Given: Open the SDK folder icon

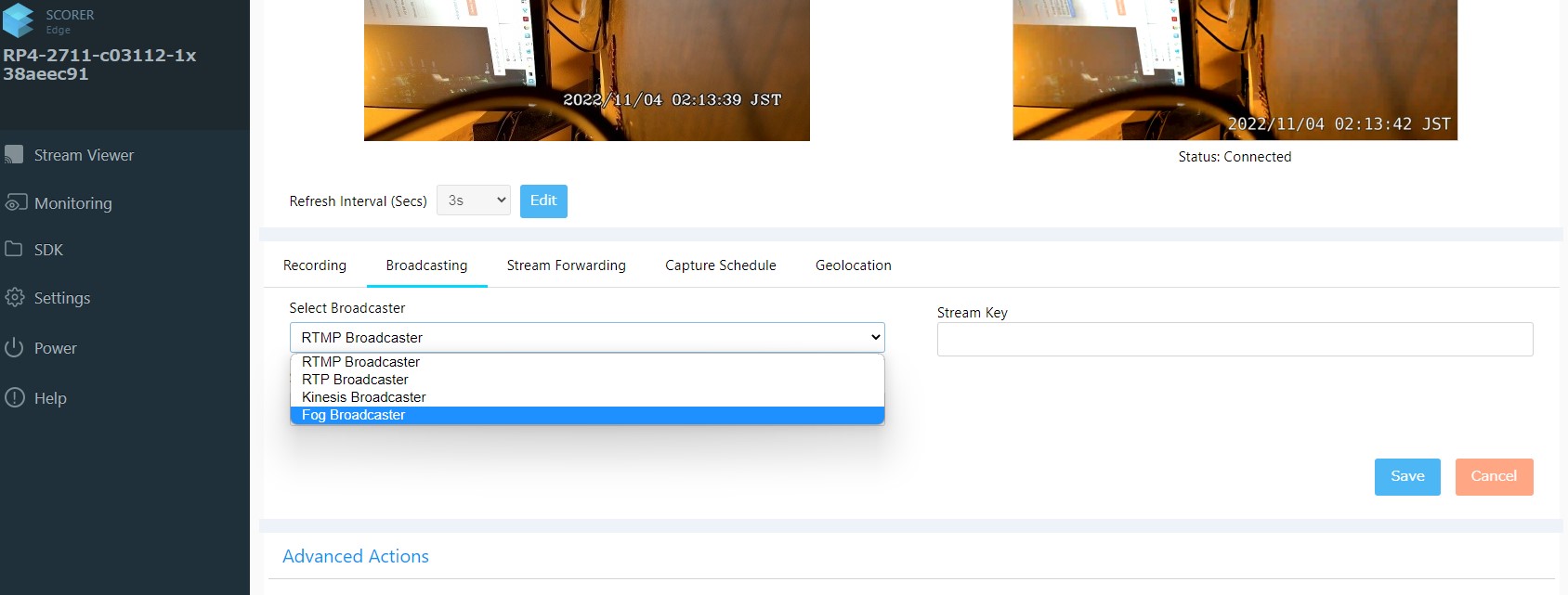Looking at the screenshot, I should [14, 250].
